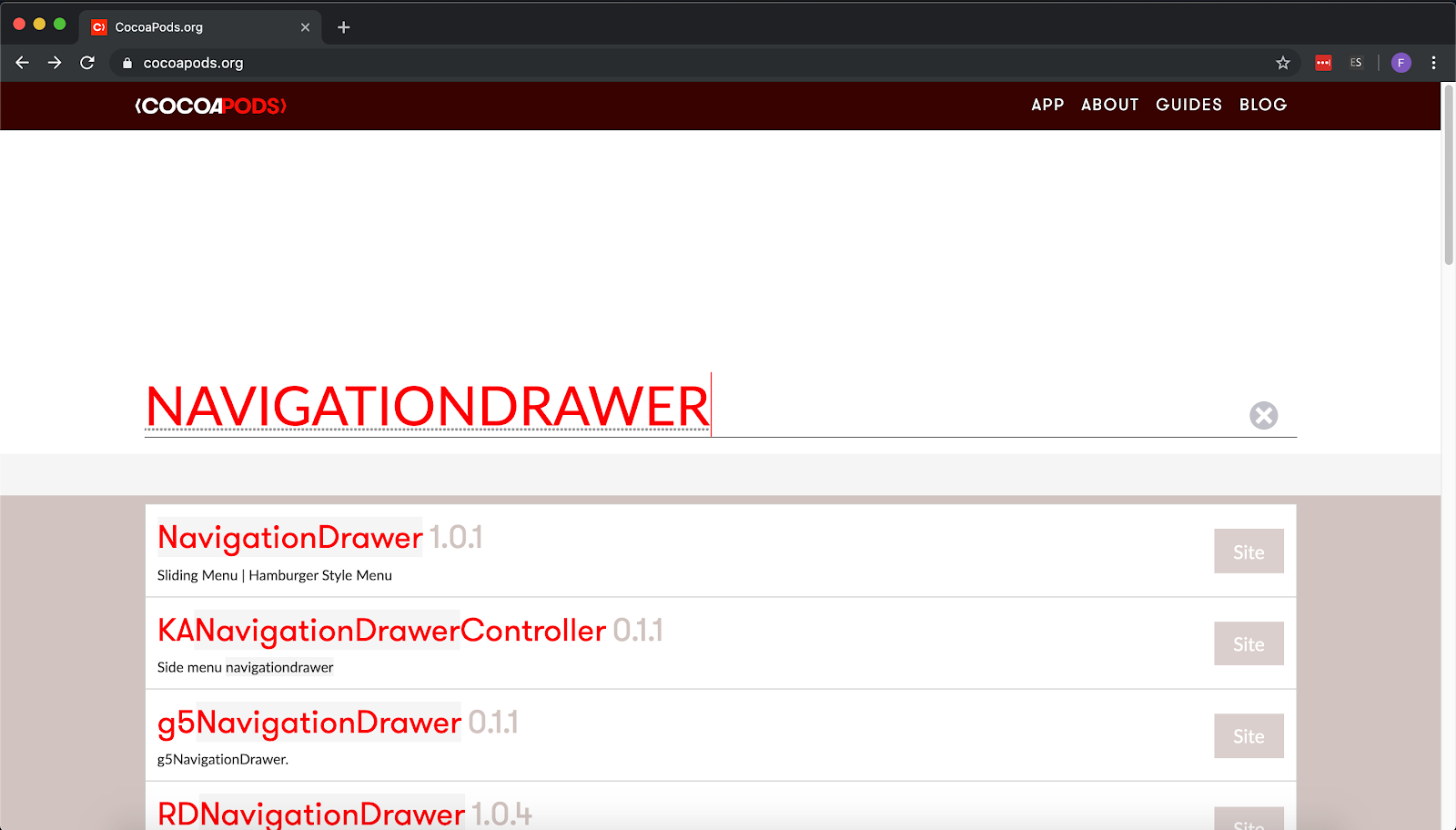This screenshot has width=1456, height=830.
Task: Close the CocoaPods.org tab
Action: pos(305,27)
